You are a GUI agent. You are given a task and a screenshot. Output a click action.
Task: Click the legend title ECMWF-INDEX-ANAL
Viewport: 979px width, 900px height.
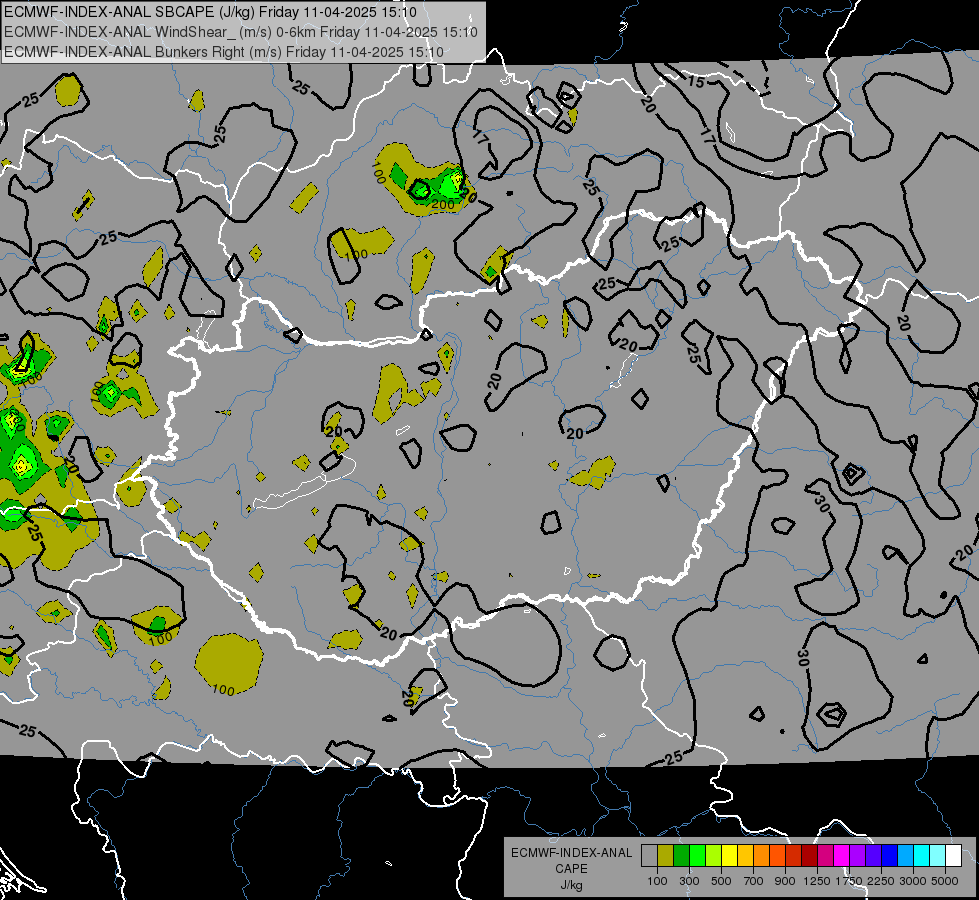[572, 853]
